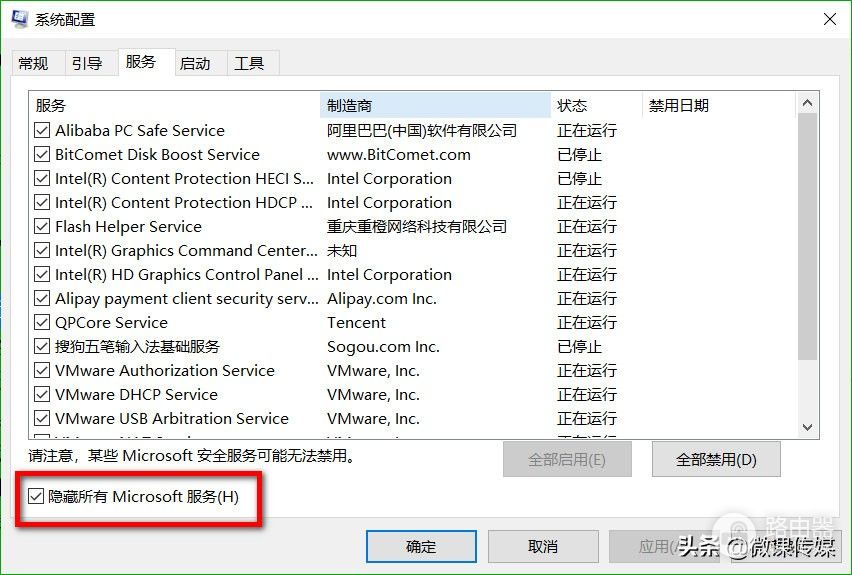Uncheck Alipay payment client security service
This screenshot has height=575, width=852.
[42, 298]
